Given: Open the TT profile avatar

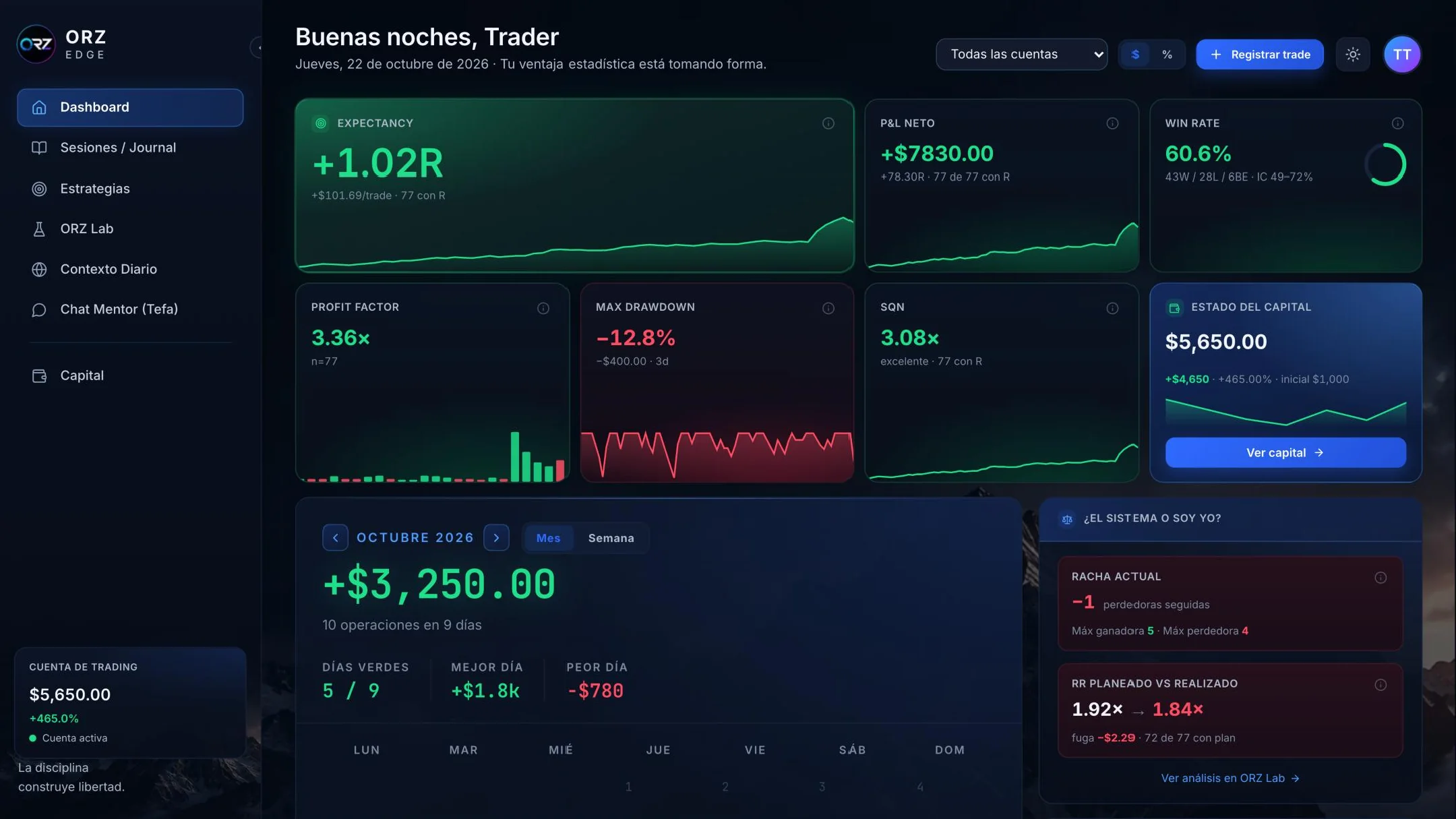Looking at the screenshot, I should click(1402, 54).
